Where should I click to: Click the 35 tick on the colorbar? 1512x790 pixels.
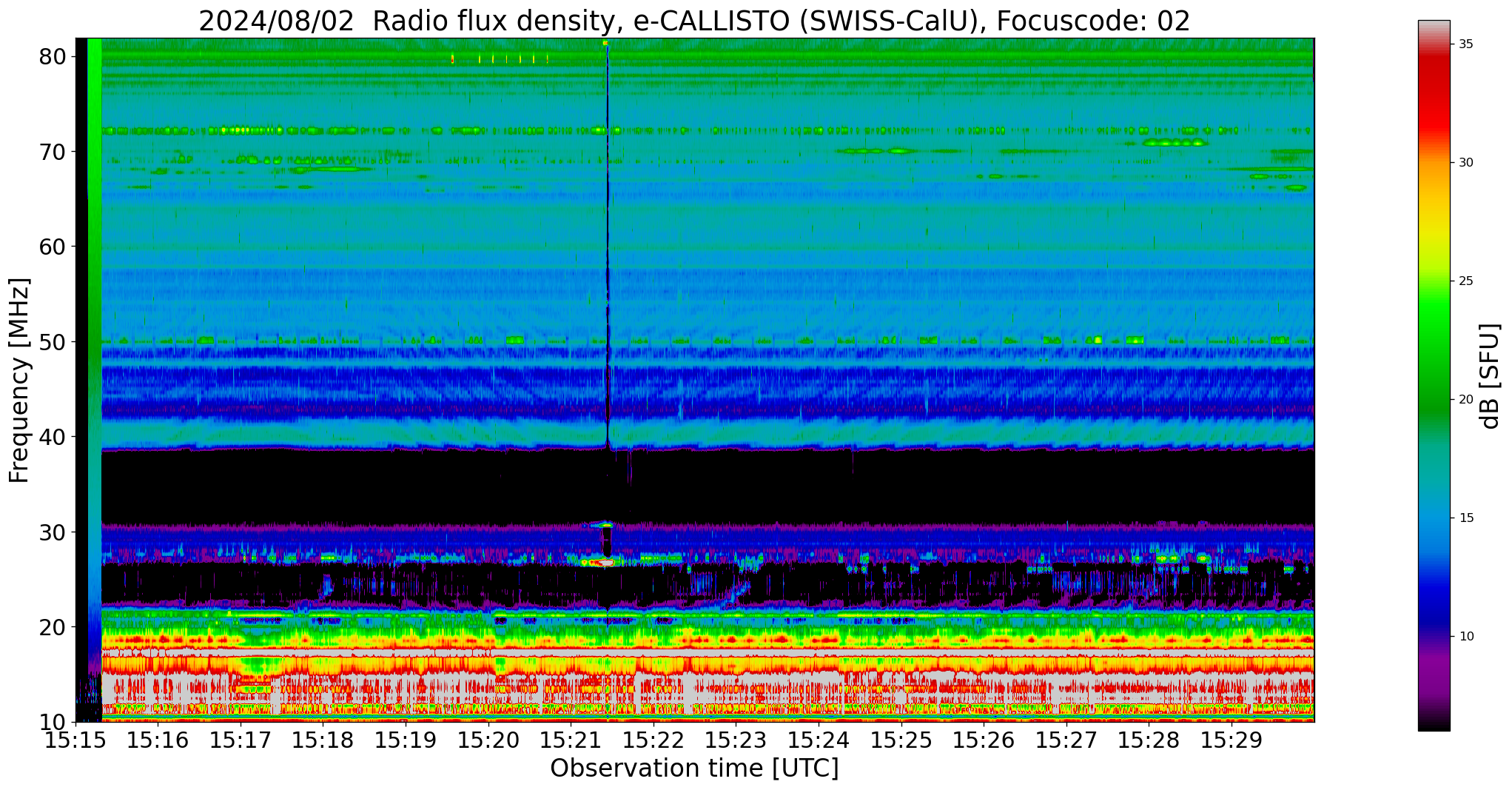(1465, 44)
